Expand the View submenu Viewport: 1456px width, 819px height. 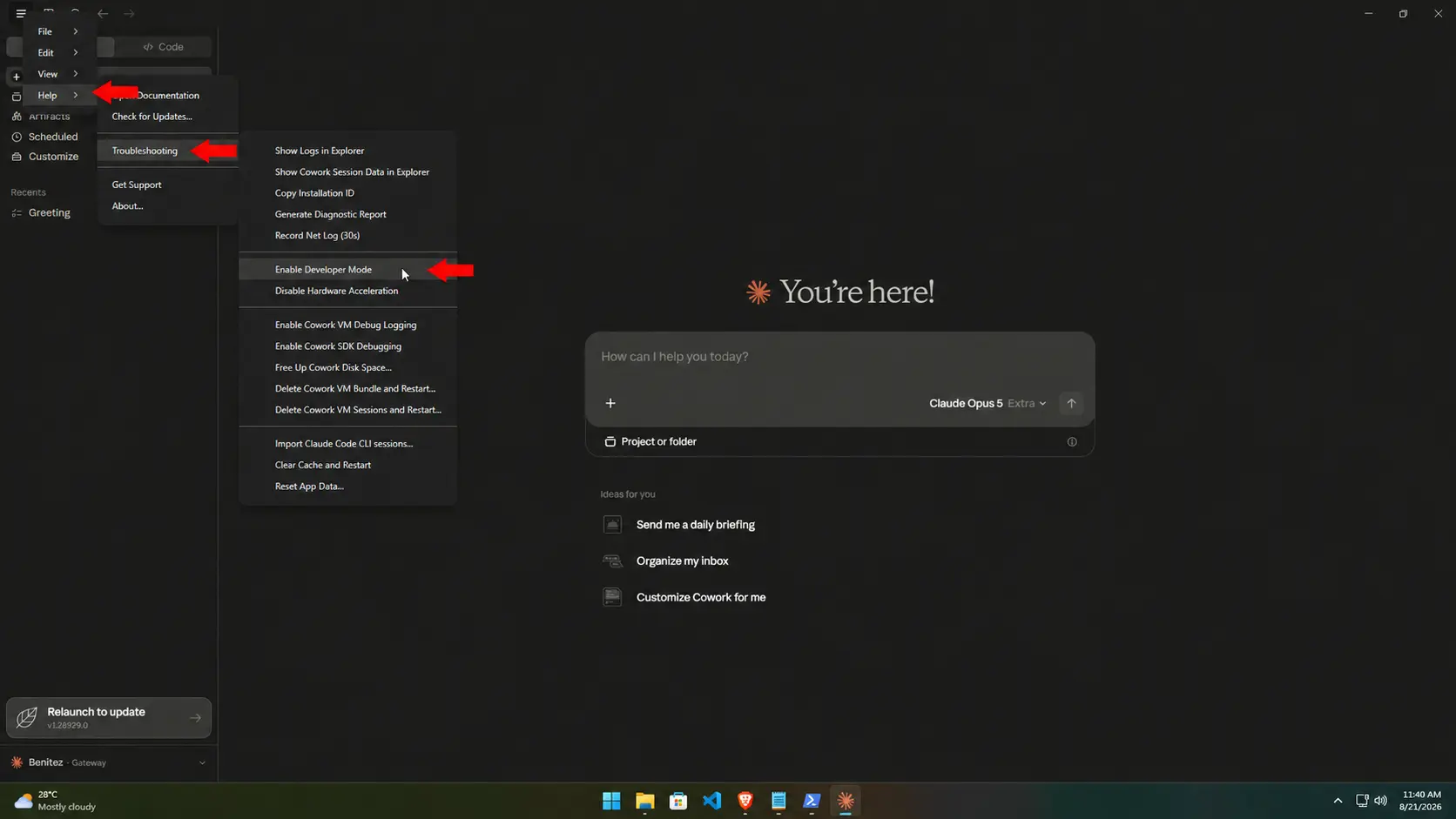point(58,74)
